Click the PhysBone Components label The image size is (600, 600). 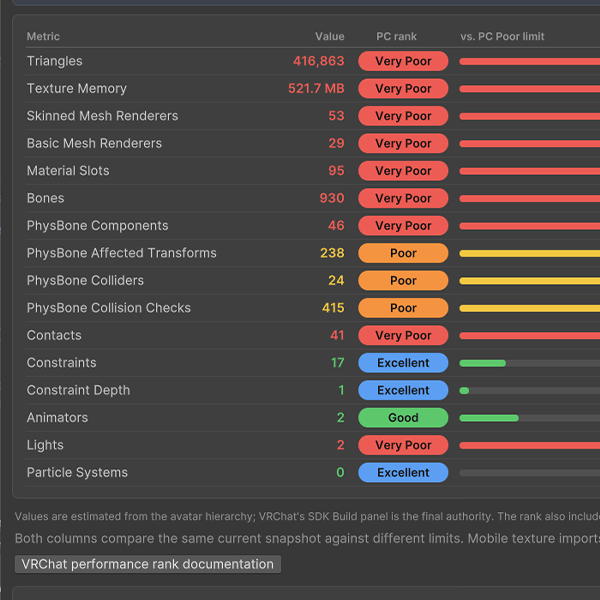point(97,226)
